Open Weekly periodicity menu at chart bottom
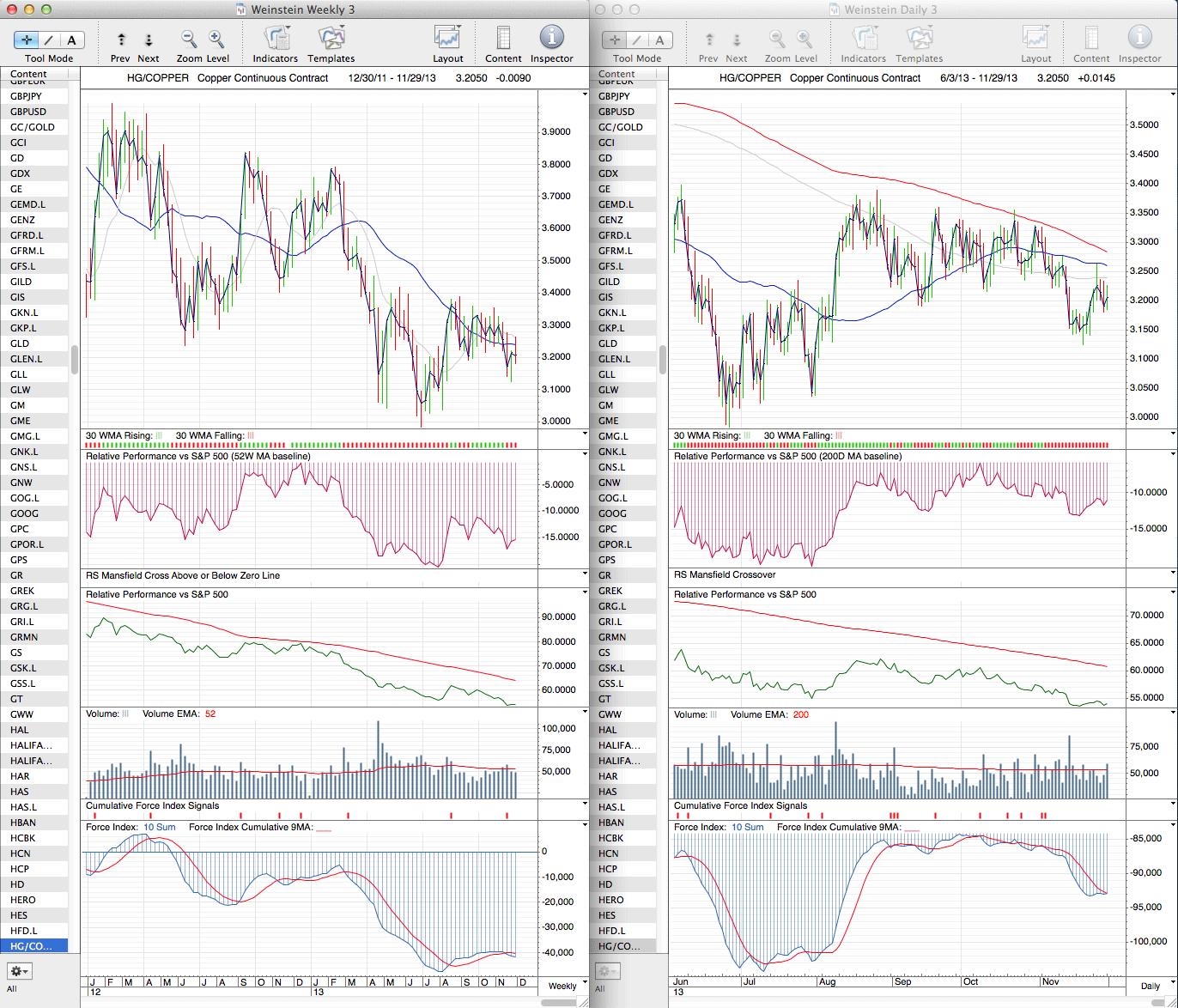Image resolution: width=1178 pixels, height=1008 pixels. click(562, 986)
